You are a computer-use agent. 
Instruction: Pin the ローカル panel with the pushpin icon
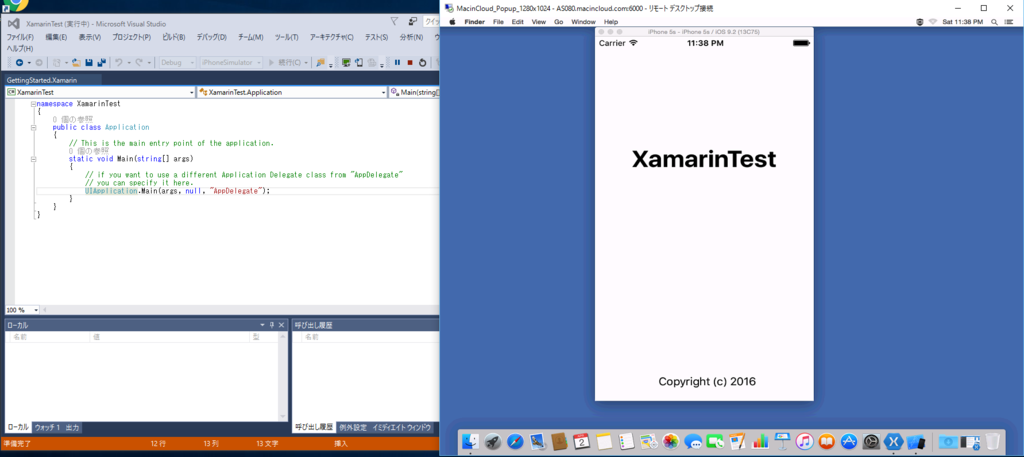tap(272, 325)
